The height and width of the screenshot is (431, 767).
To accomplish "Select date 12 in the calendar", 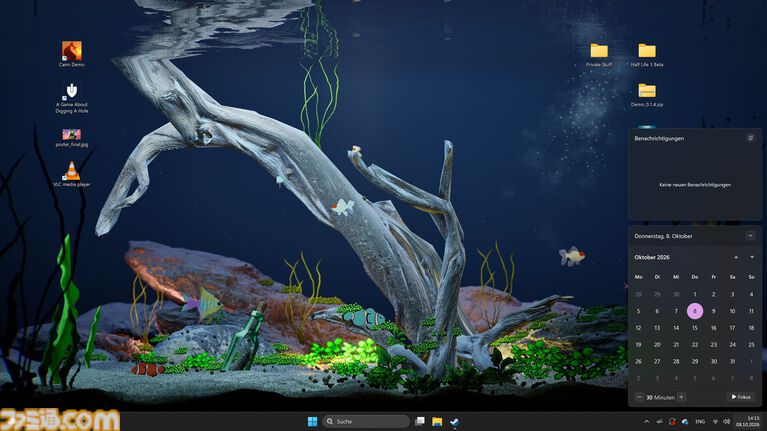I will tap(638, 328).
